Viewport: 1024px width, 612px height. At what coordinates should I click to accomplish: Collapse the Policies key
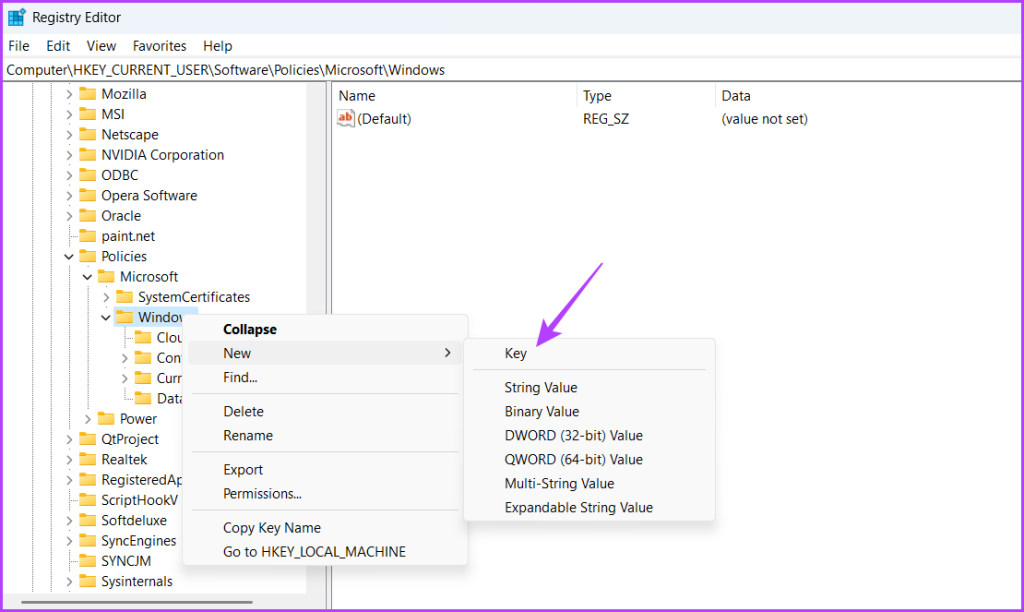[69, 257]
